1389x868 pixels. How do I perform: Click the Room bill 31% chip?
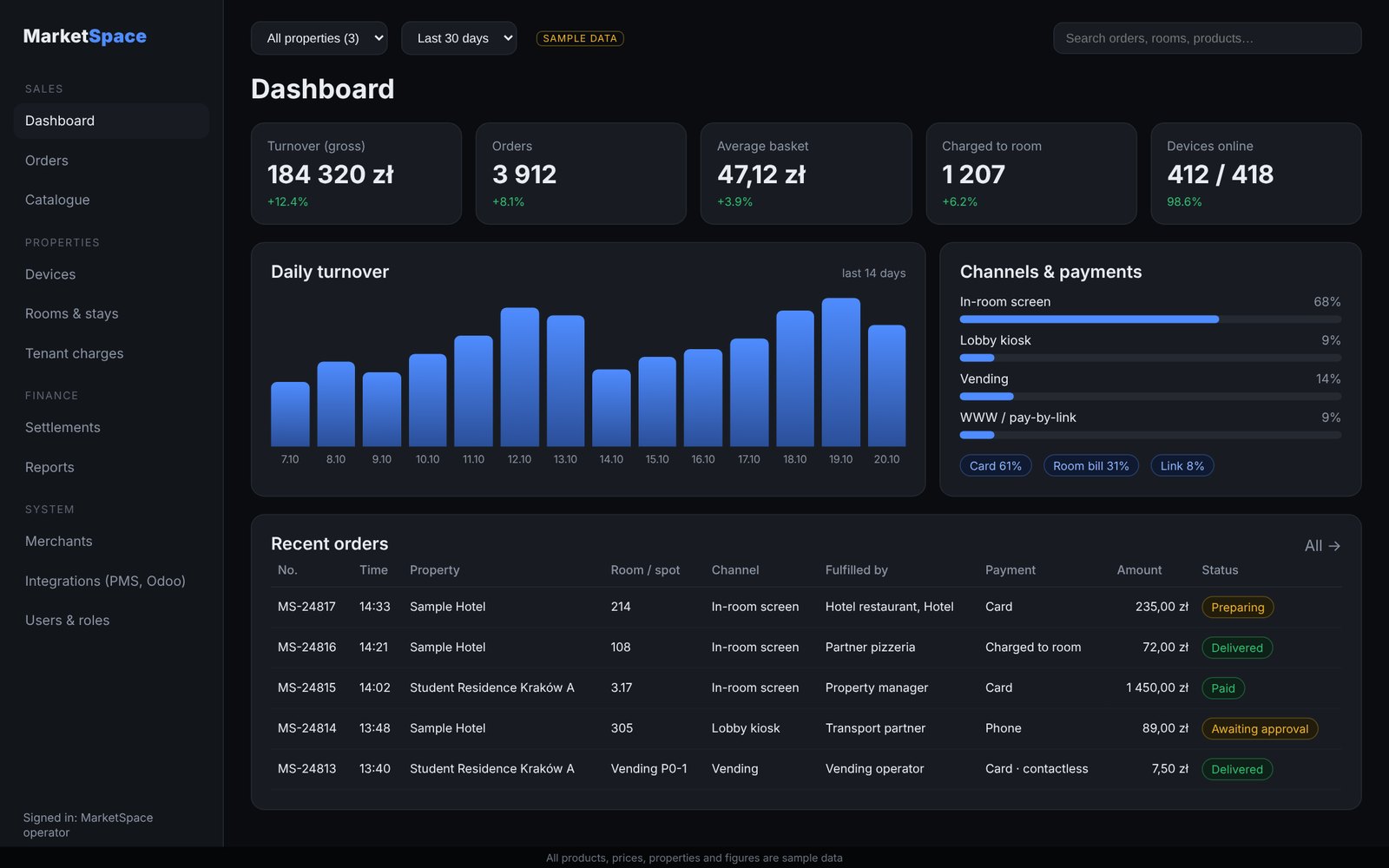[1090, 466]
